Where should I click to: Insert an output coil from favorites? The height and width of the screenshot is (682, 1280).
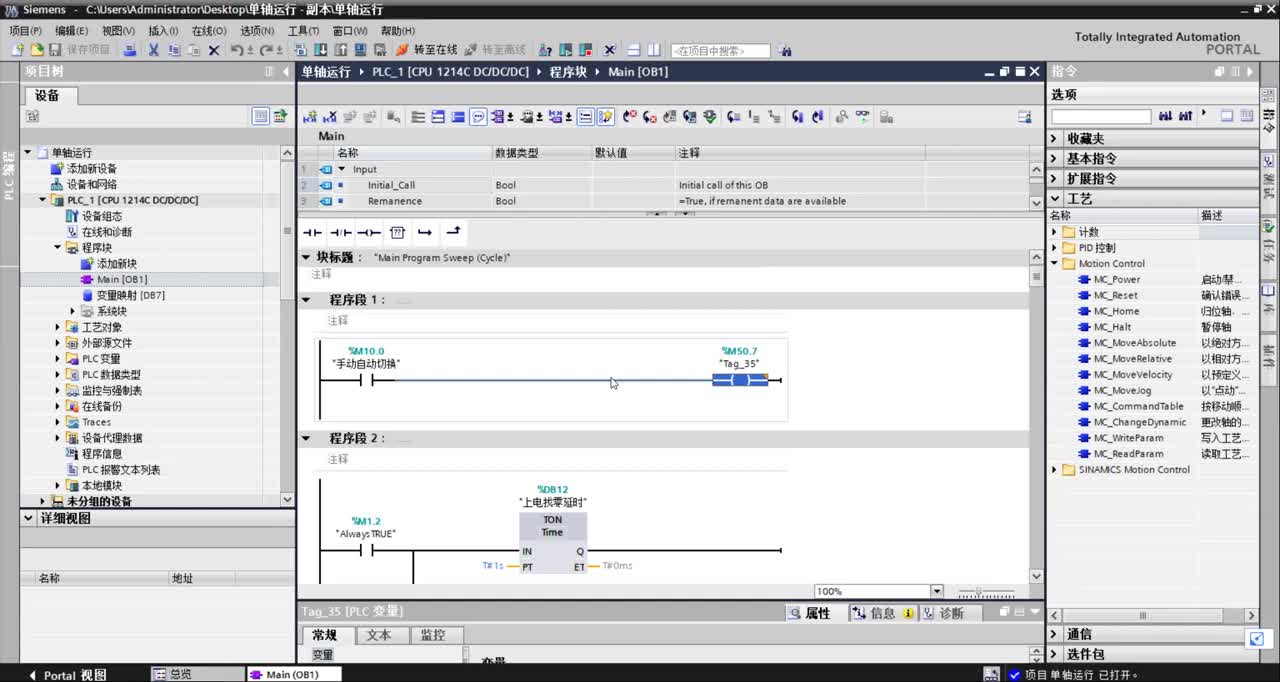(x=369, y=232)
